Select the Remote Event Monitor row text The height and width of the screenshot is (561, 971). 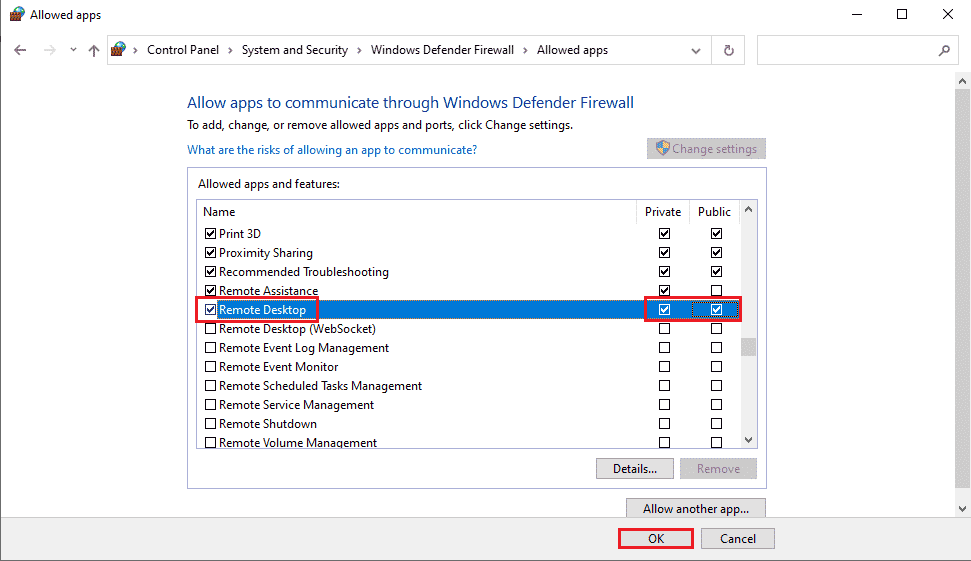279,367
